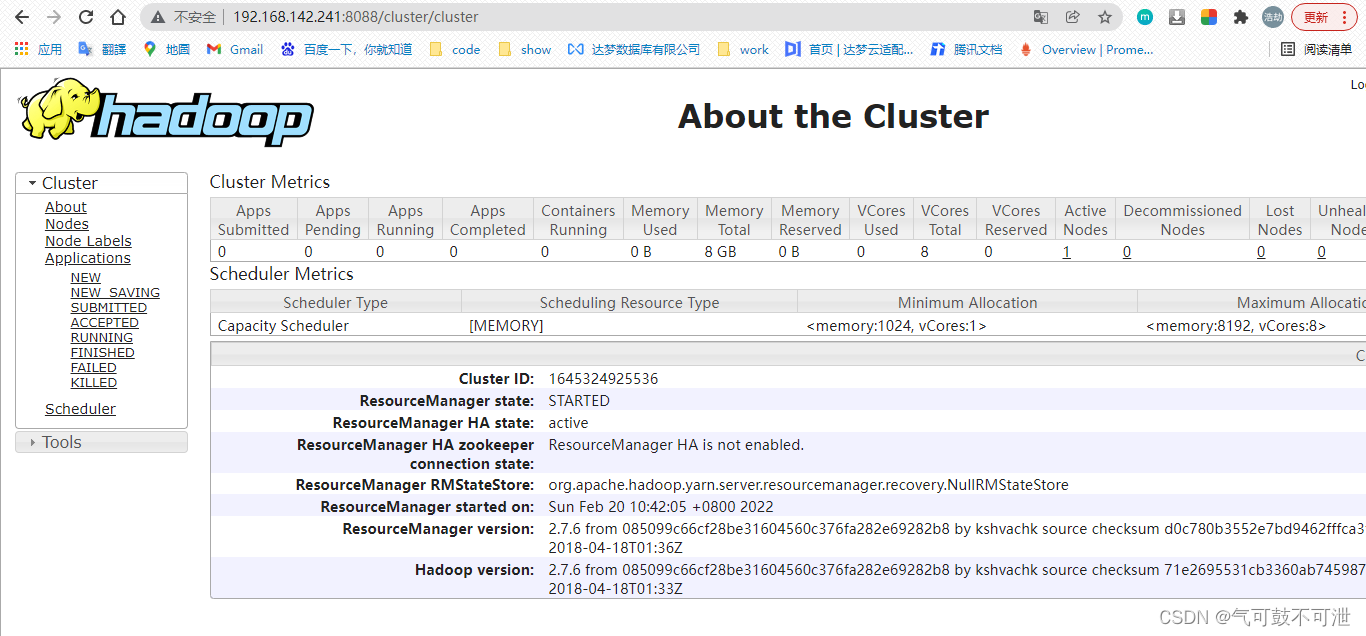Expand the Tools sidebar section
The image size is (1366, 636).
(101, 442)
